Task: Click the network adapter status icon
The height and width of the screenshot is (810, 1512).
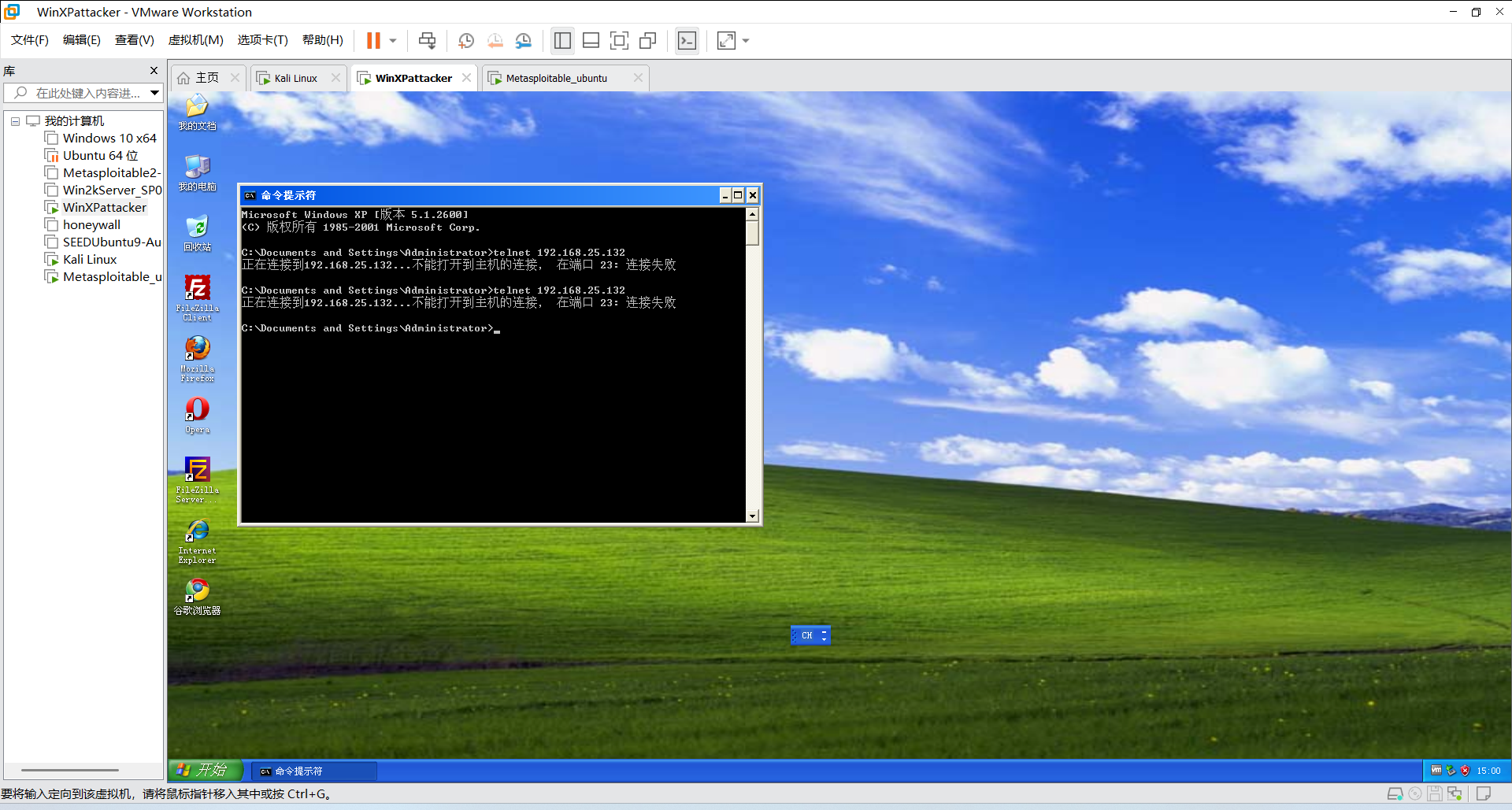Action: coord(1455,793)
